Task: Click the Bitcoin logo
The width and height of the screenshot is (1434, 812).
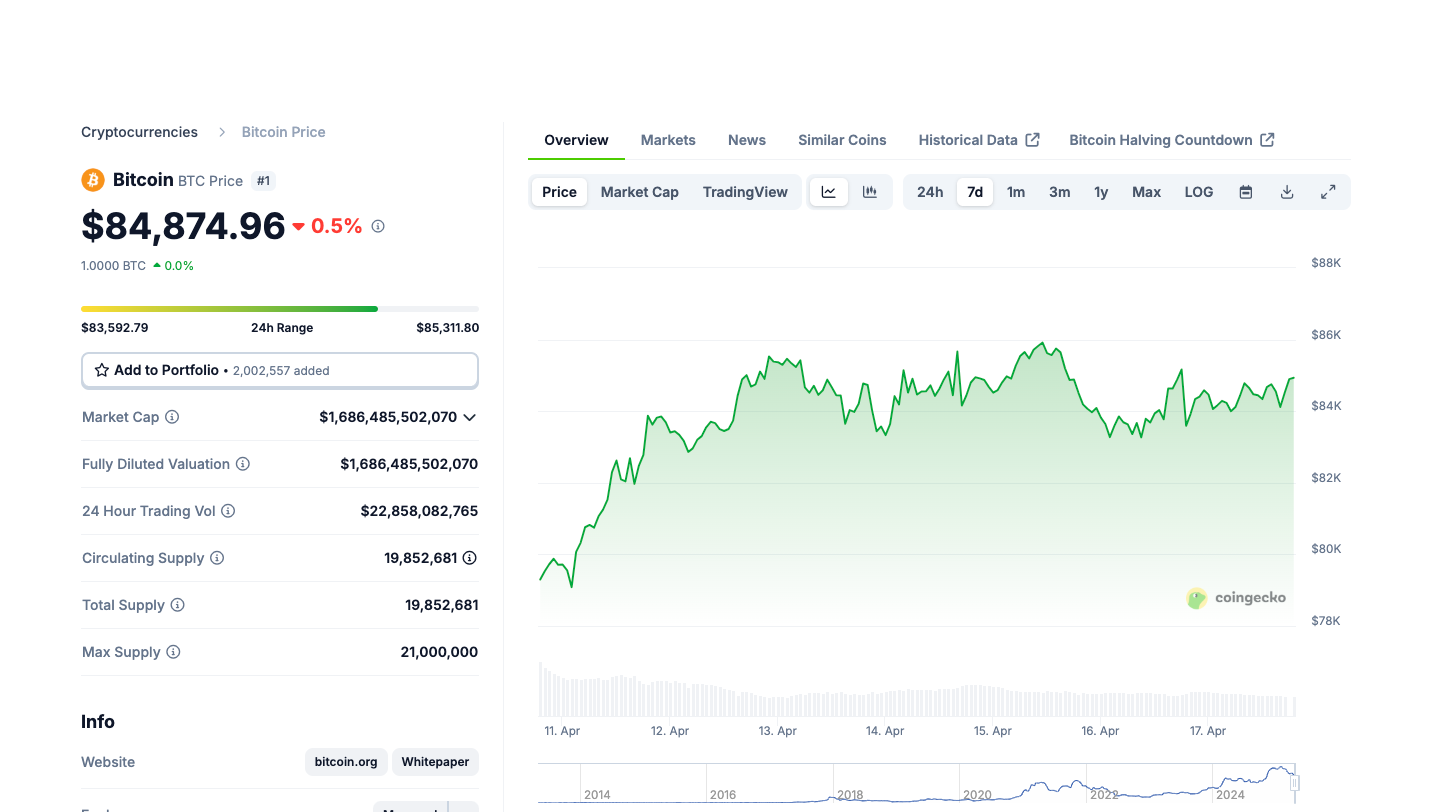Action: tap(93, 180)
